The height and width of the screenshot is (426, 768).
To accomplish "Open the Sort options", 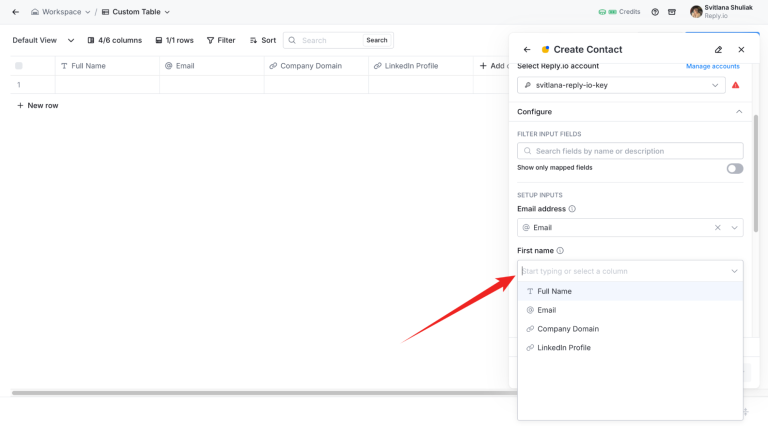I will [263, 40].
